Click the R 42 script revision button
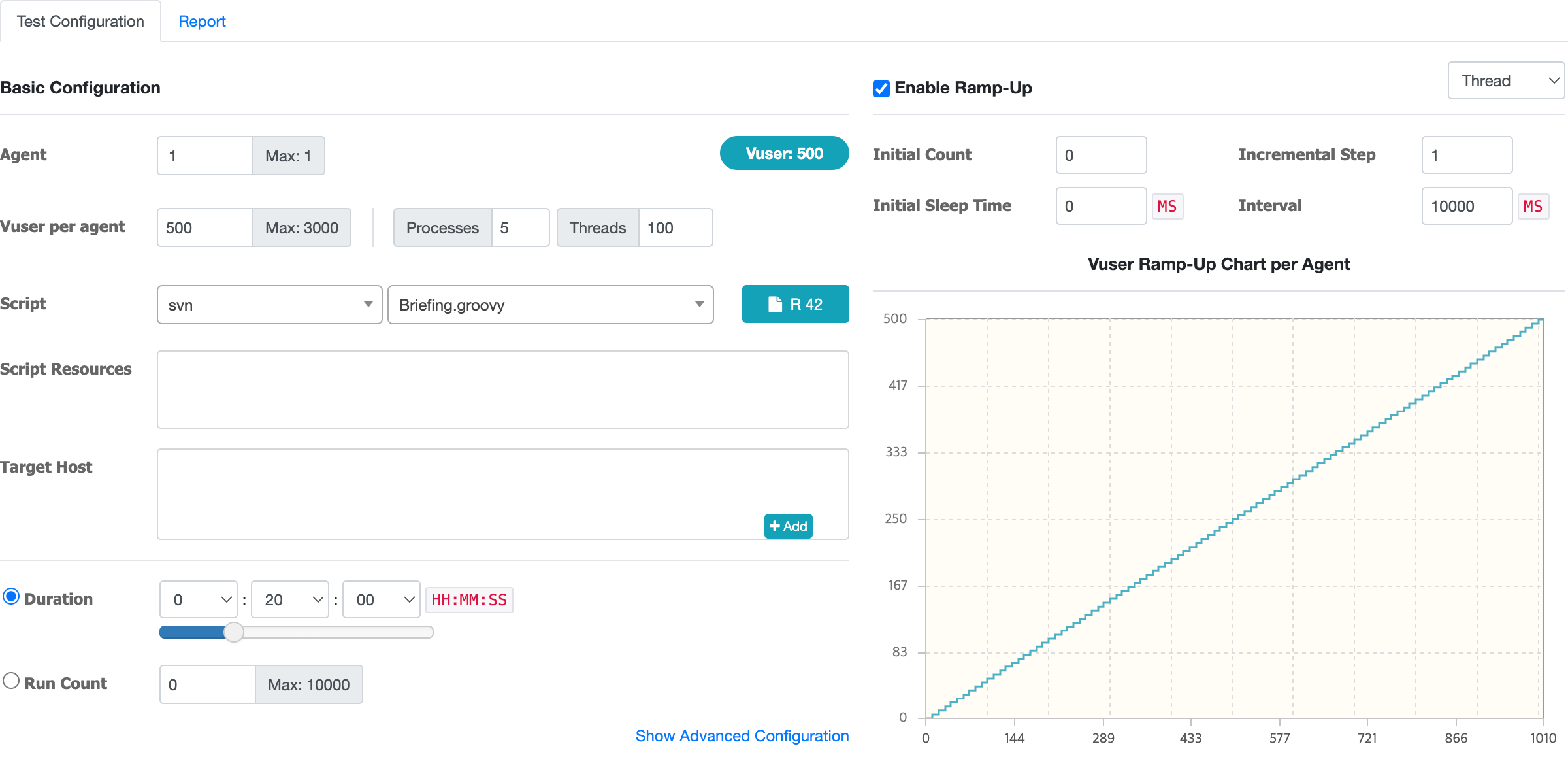This screenshot has width=1568, height=757. click(795, 304)
